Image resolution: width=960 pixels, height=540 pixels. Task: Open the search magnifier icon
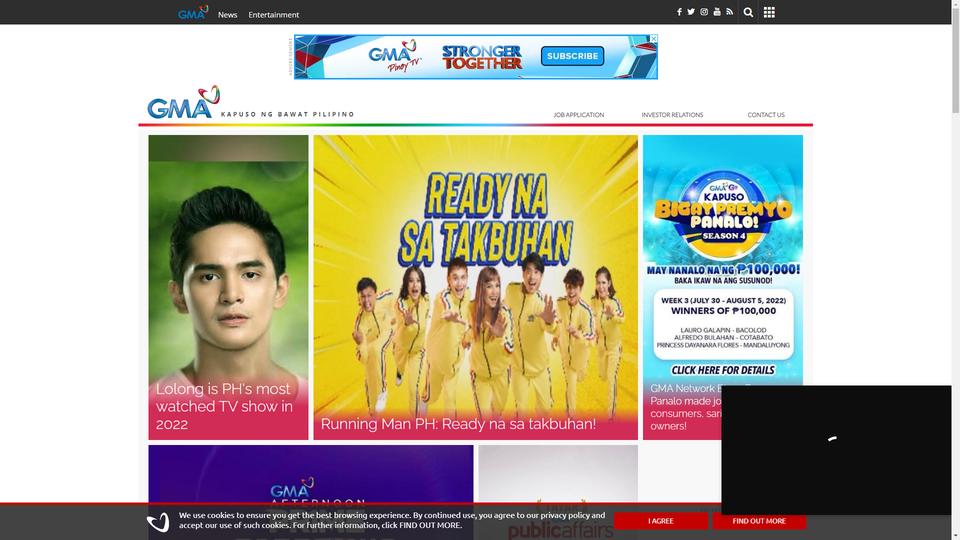coord(748,12)
